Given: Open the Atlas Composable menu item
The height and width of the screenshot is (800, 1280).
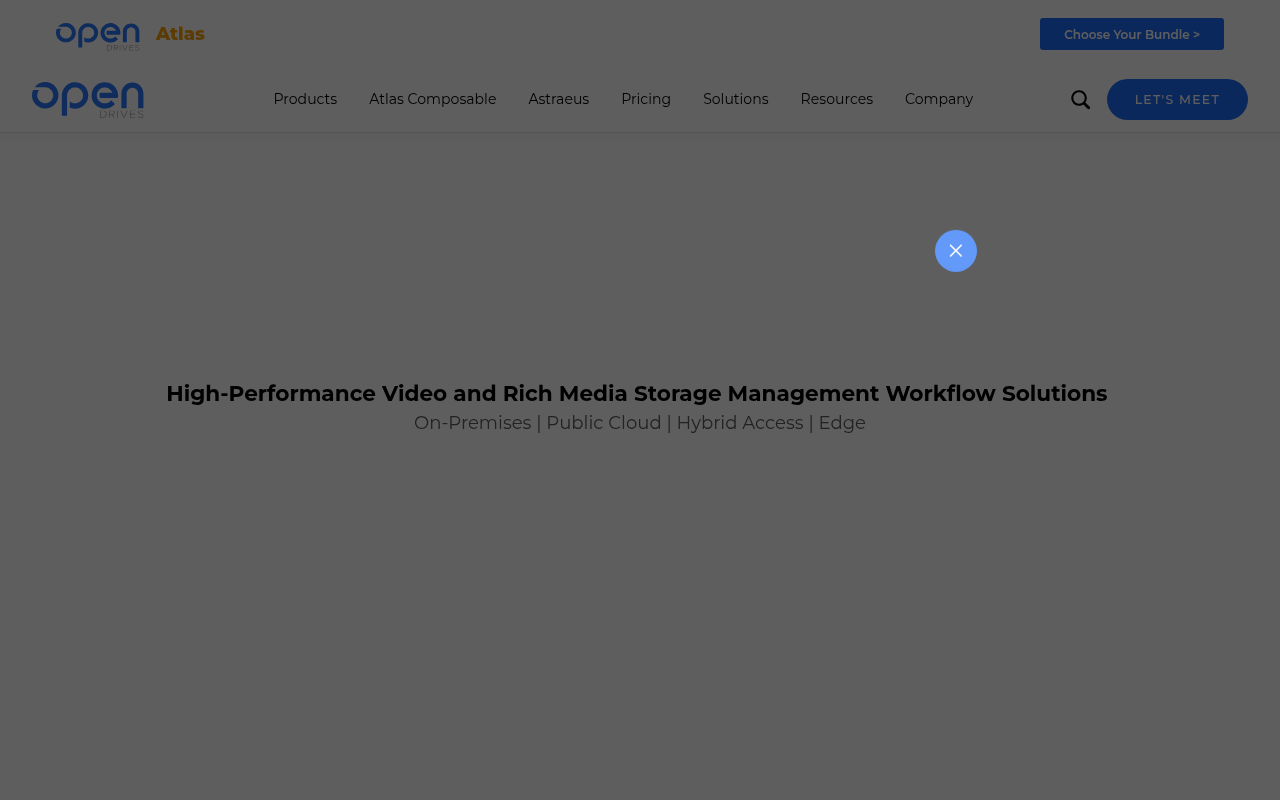Looking at the screenshot, I should tap(432, 99).
